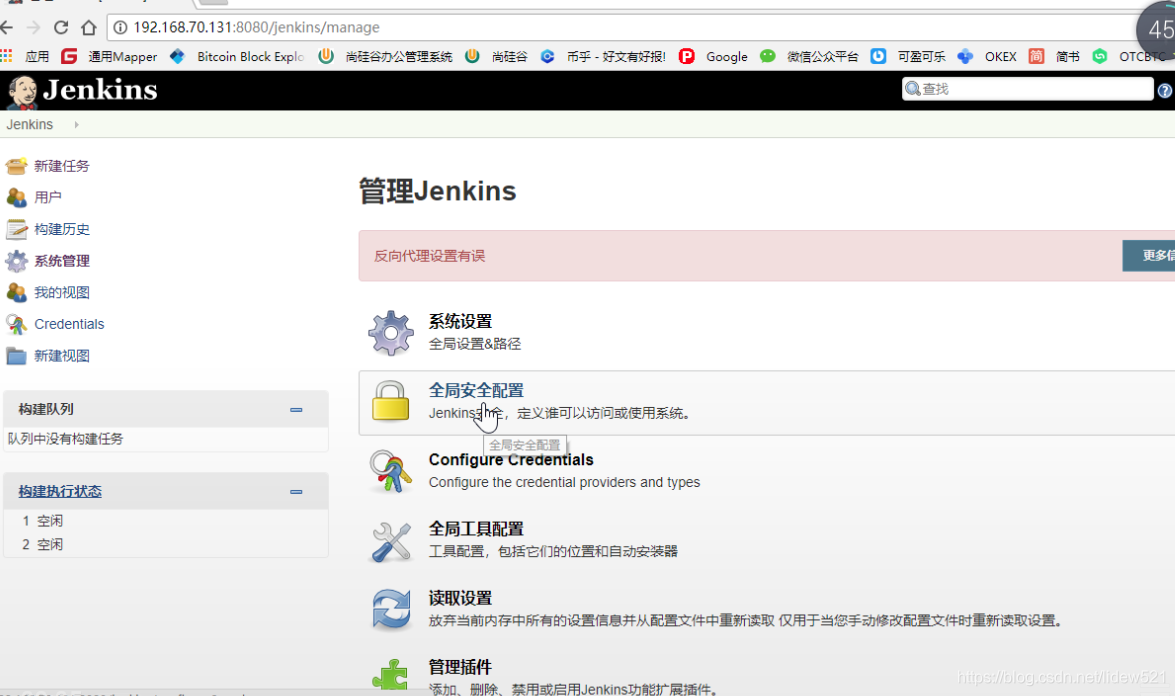
Task: Click the Jenkins butler logo icon
Action: (22, 92)
